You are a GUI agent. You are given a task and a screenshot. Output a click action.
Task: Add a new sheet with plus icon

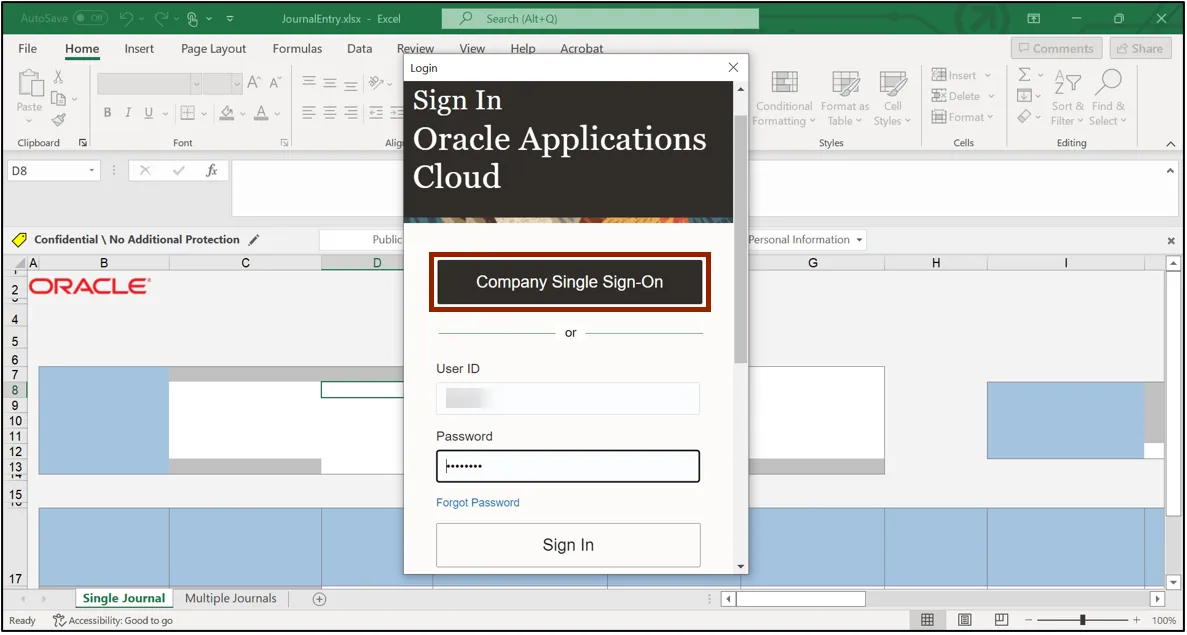click(320, 599)
